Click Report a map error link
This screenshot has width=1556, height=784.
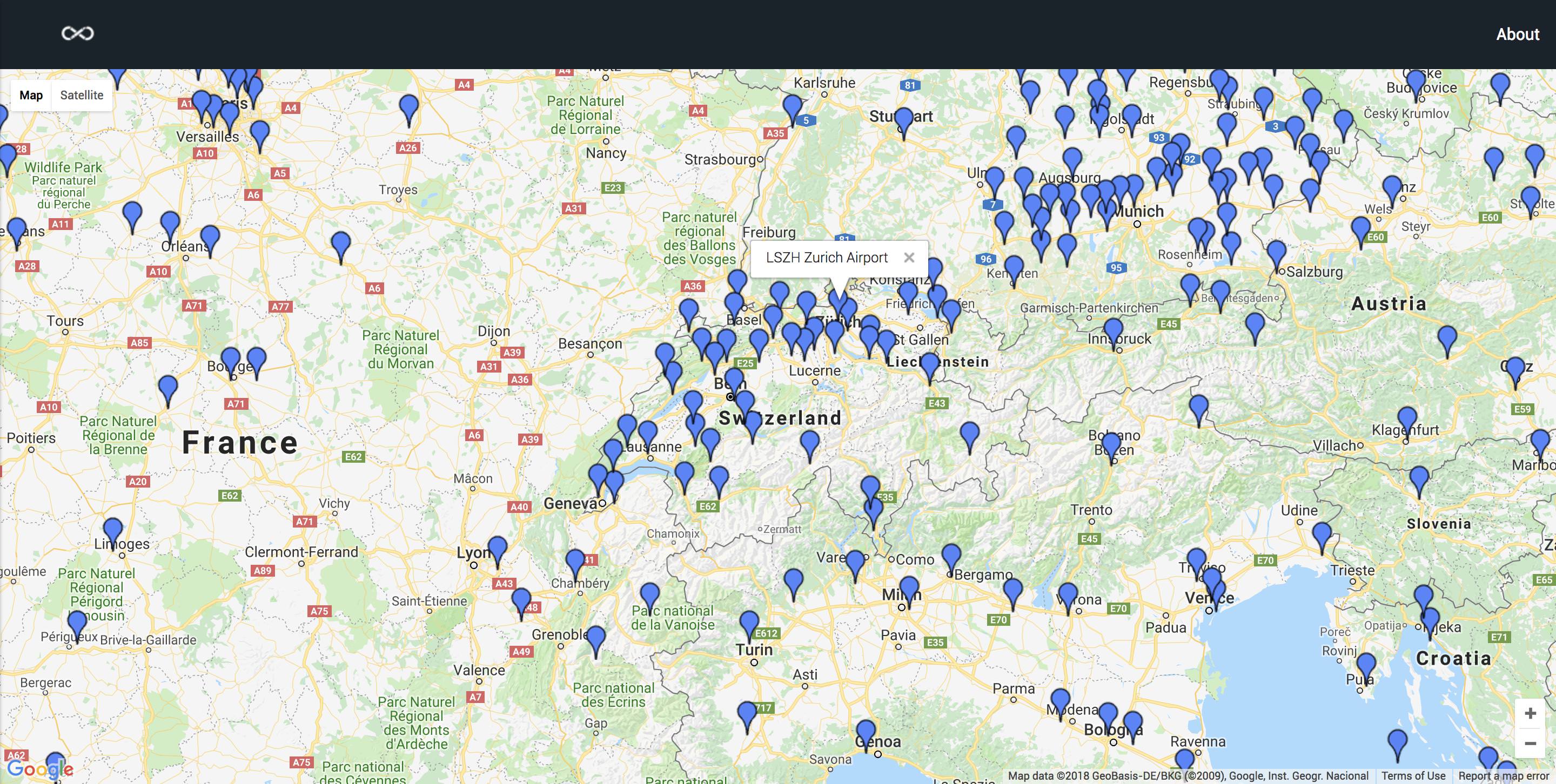click(x=1503, y=775)
